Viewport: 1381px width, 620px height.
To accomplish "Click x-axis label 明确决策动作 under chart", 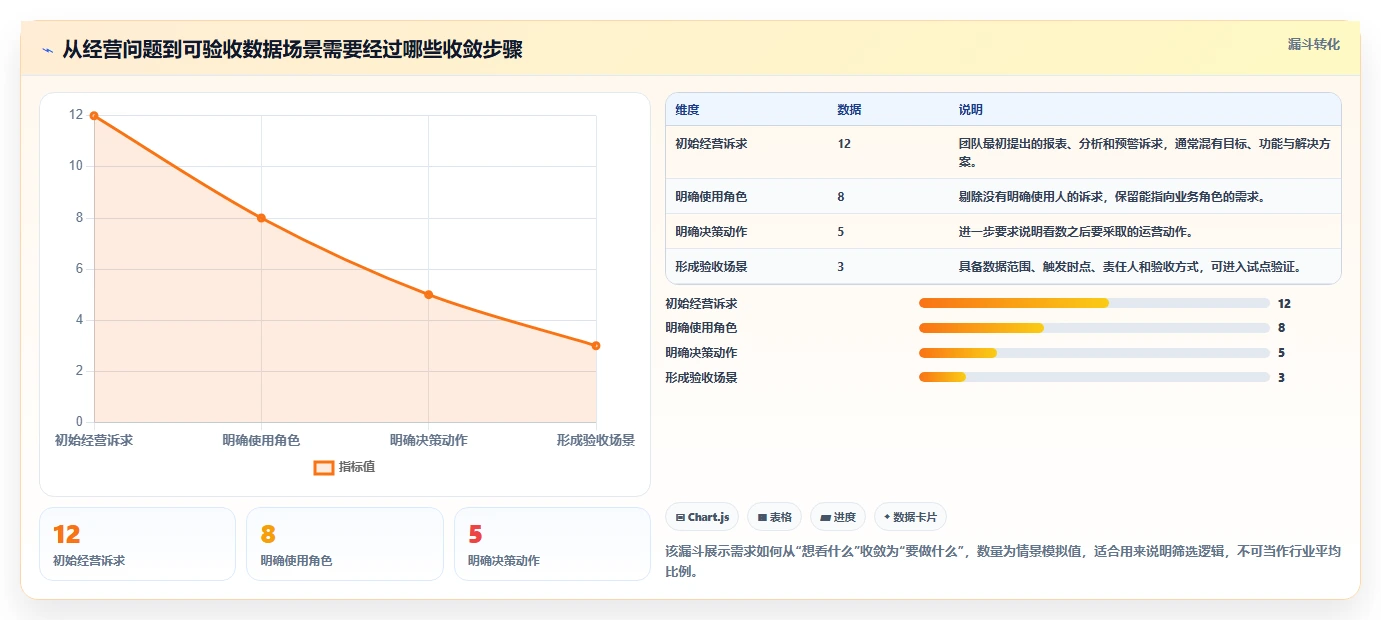I will [428, 440].
